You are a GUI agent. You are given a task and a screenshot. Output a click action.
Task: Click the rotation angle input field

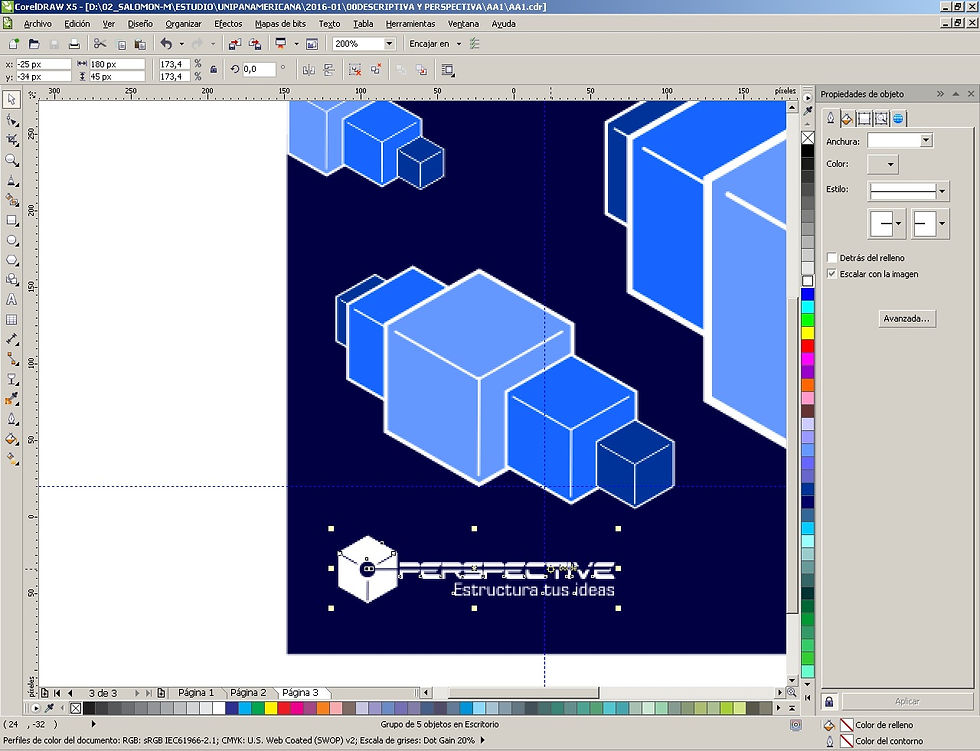pyautogui.click(x=259, y=69)
